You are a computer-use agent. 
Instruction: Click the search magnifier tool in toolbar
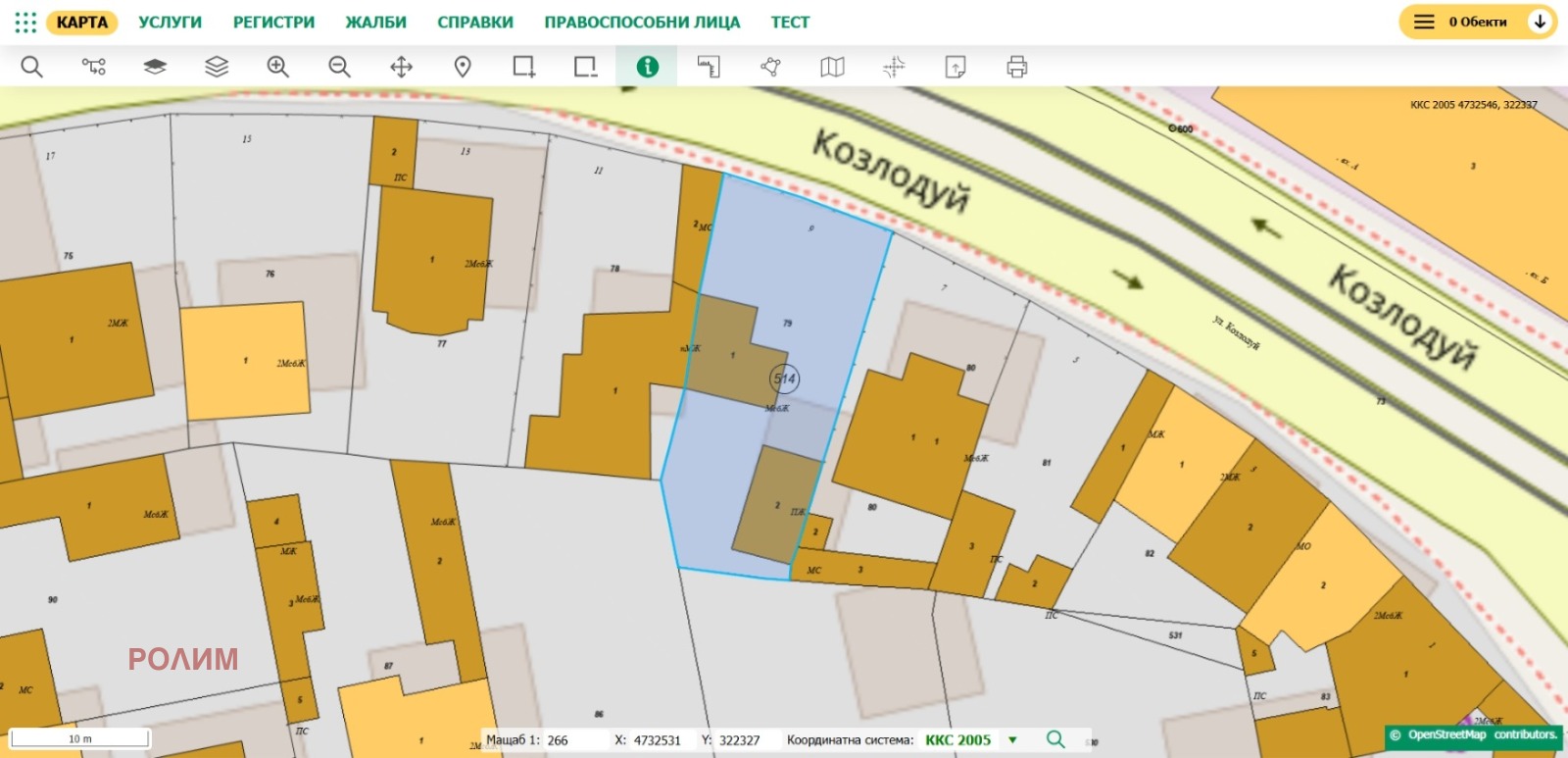pyautogui.click(x=32, y=67)
